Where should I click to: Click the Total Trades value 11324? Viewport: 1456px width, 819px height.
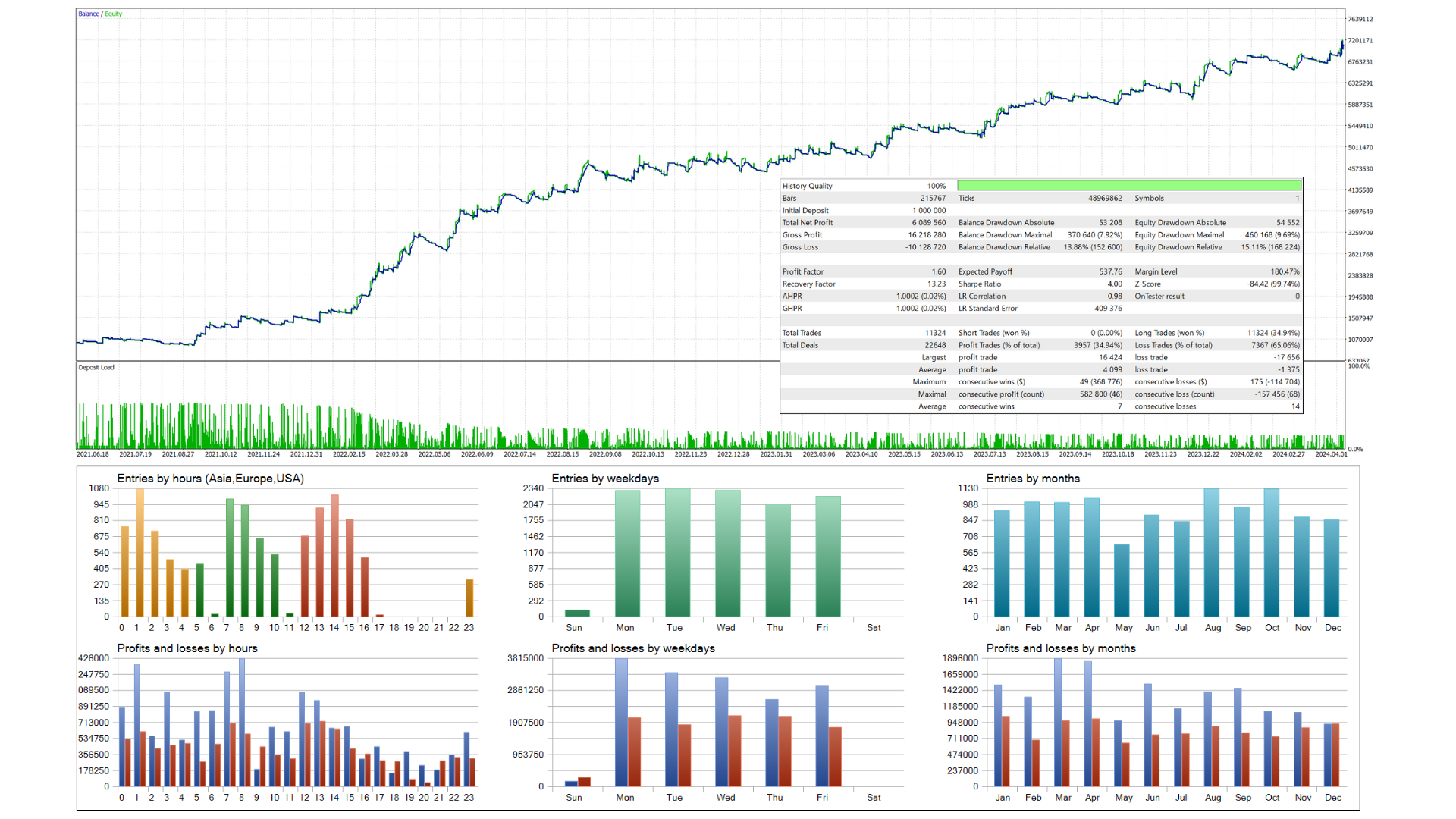[x=934, y=333]
